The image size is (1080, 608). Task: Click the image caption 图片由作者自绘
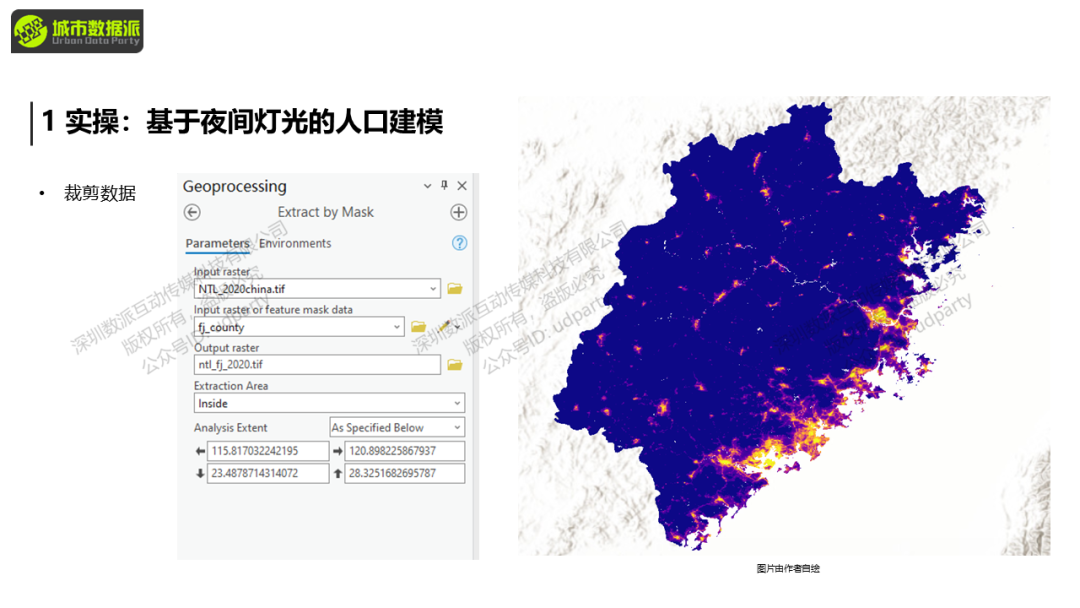[788, 568]
